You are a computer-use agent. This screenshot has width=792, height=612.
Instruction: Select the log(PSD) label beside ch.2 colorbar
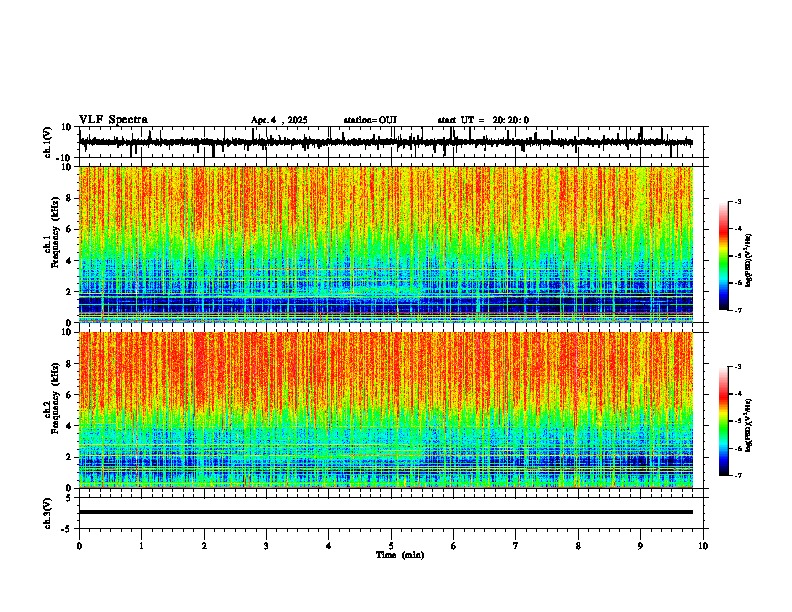(x=748, y=426)
